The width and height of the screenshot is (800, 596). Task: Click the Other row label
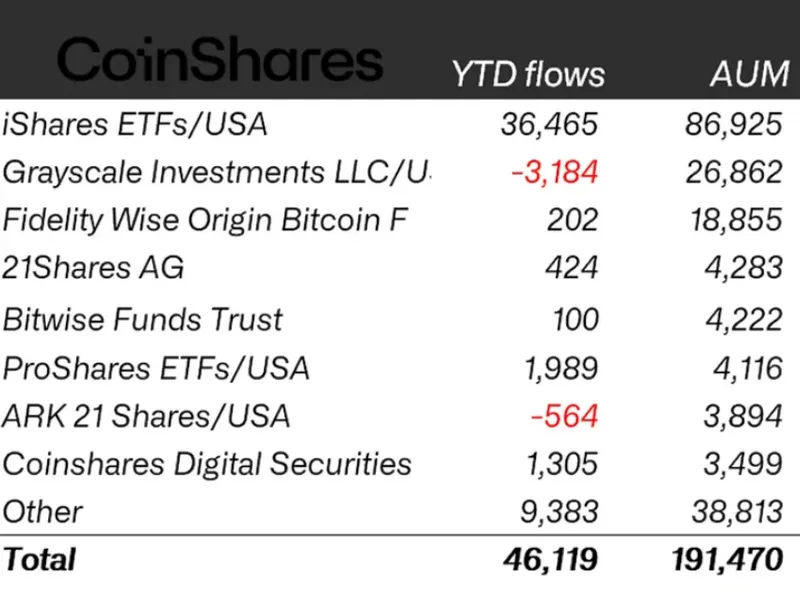tap(43, 512)
